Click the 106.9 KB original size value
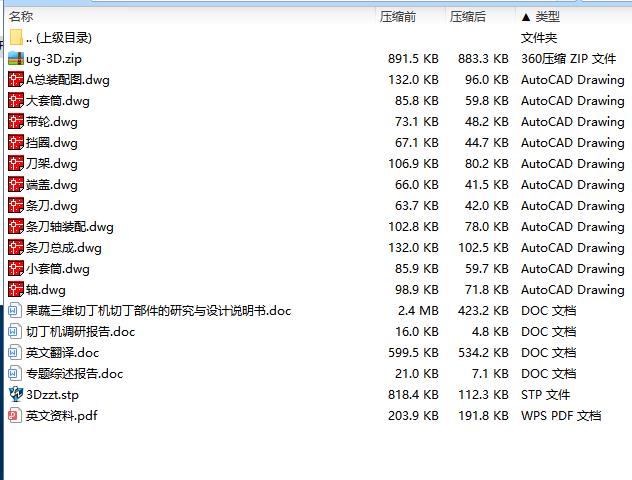Image resolution: width=632 pixels, height=480 pixels. (413, 164)
